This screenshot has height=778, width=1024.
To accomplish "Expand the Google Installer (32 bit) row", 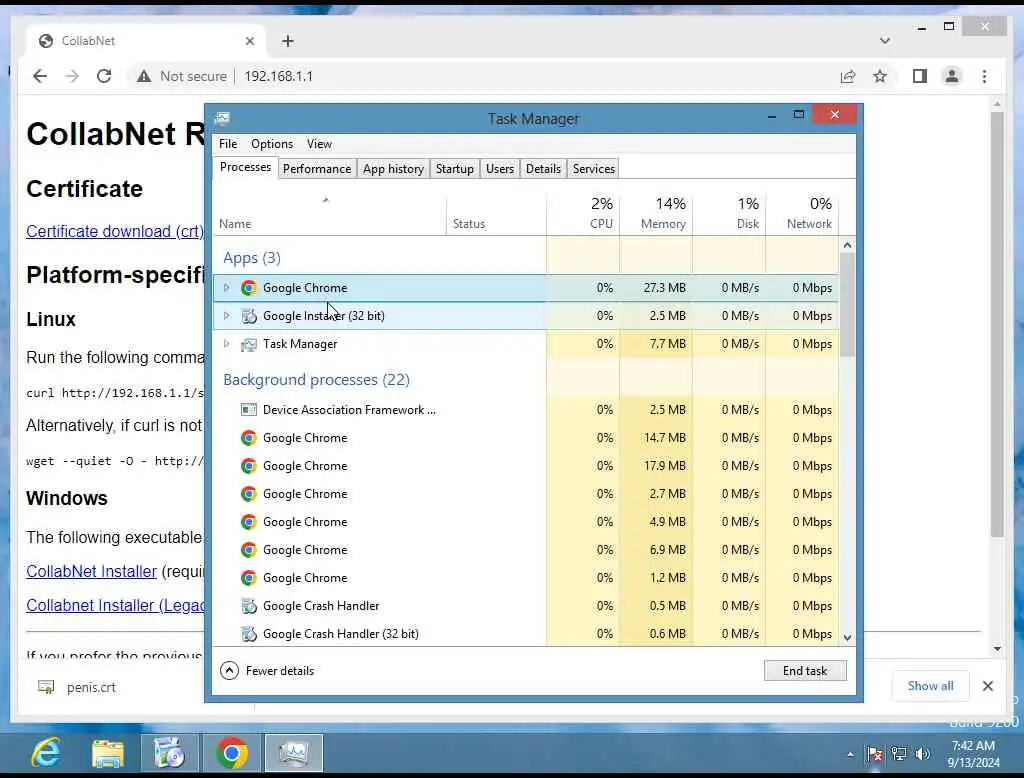I will [x=227, y=316].
